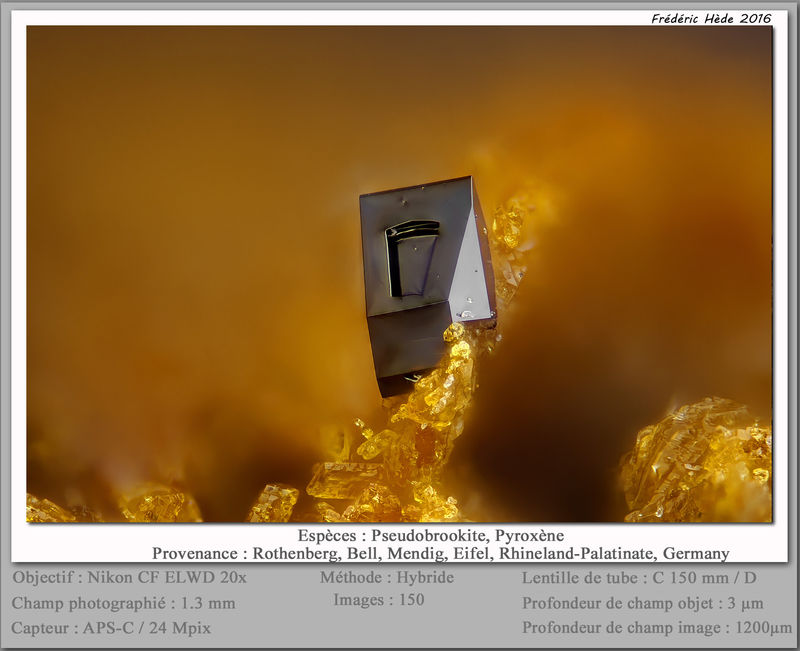The width and height of the screenshot is (800, 651).
Task: Click 'Profondeur de champ image : 1200µm'
Action: [x=657, y=628]
